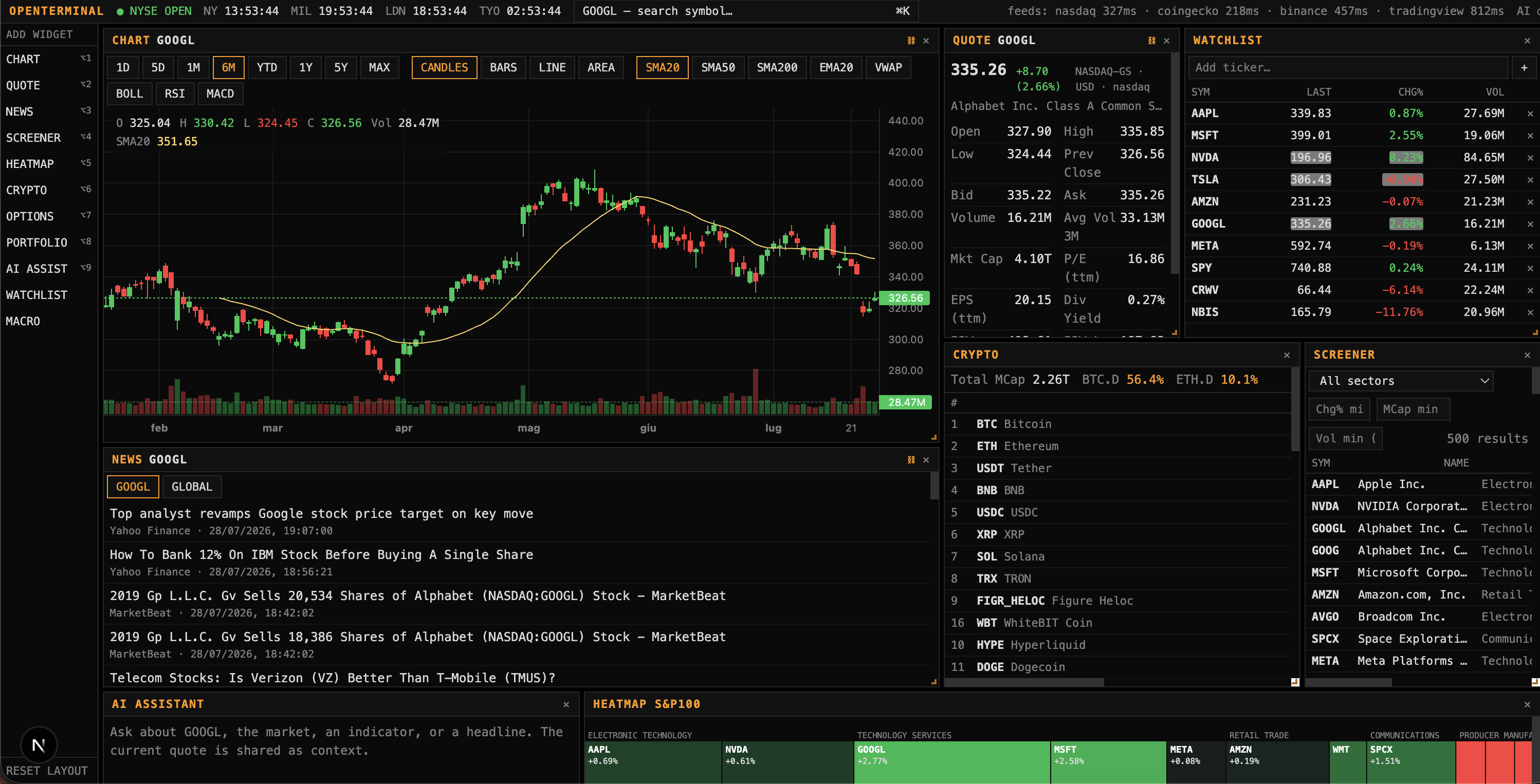
Task: Close the AI ASSISTANT panel
Action: coord(566,704)
